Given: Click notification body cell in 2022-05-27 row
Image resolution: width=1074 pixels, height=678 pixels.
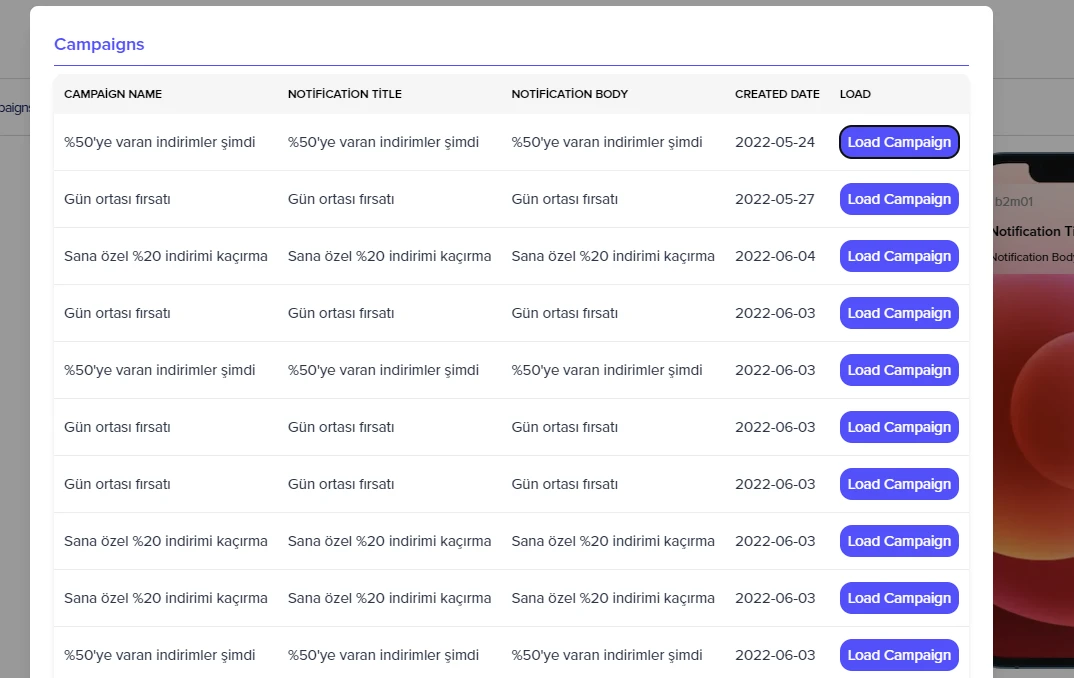Looking at the screenshot, I should 564,199.
